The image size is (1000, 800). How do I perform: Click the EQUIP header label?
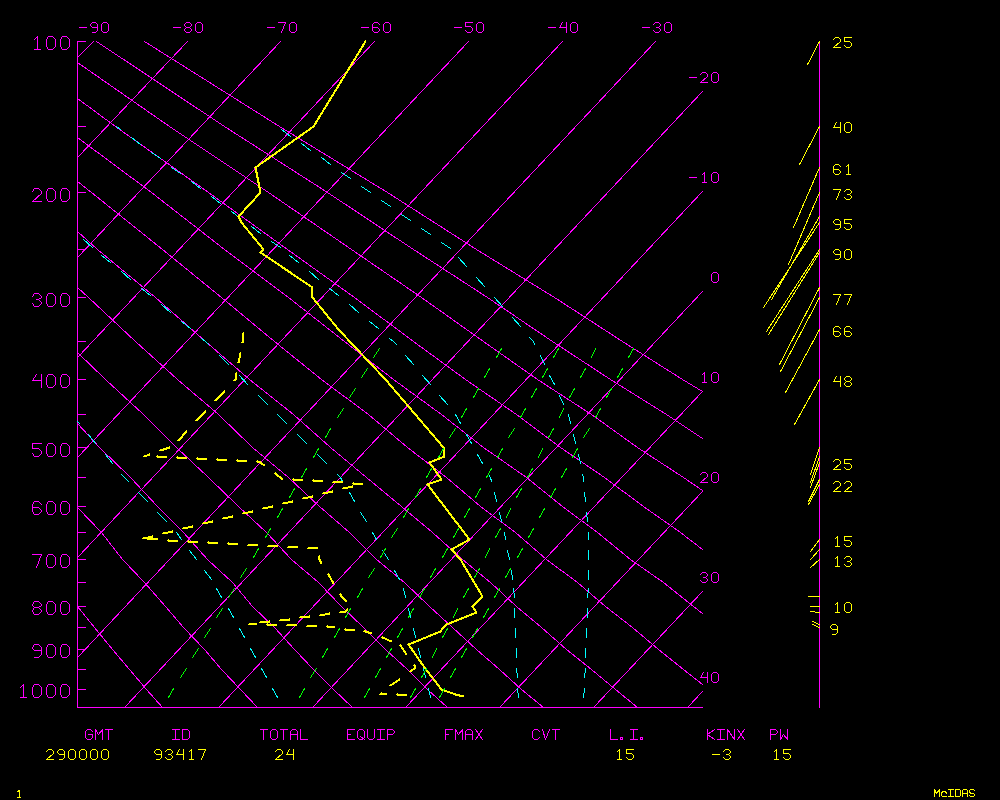371,735
